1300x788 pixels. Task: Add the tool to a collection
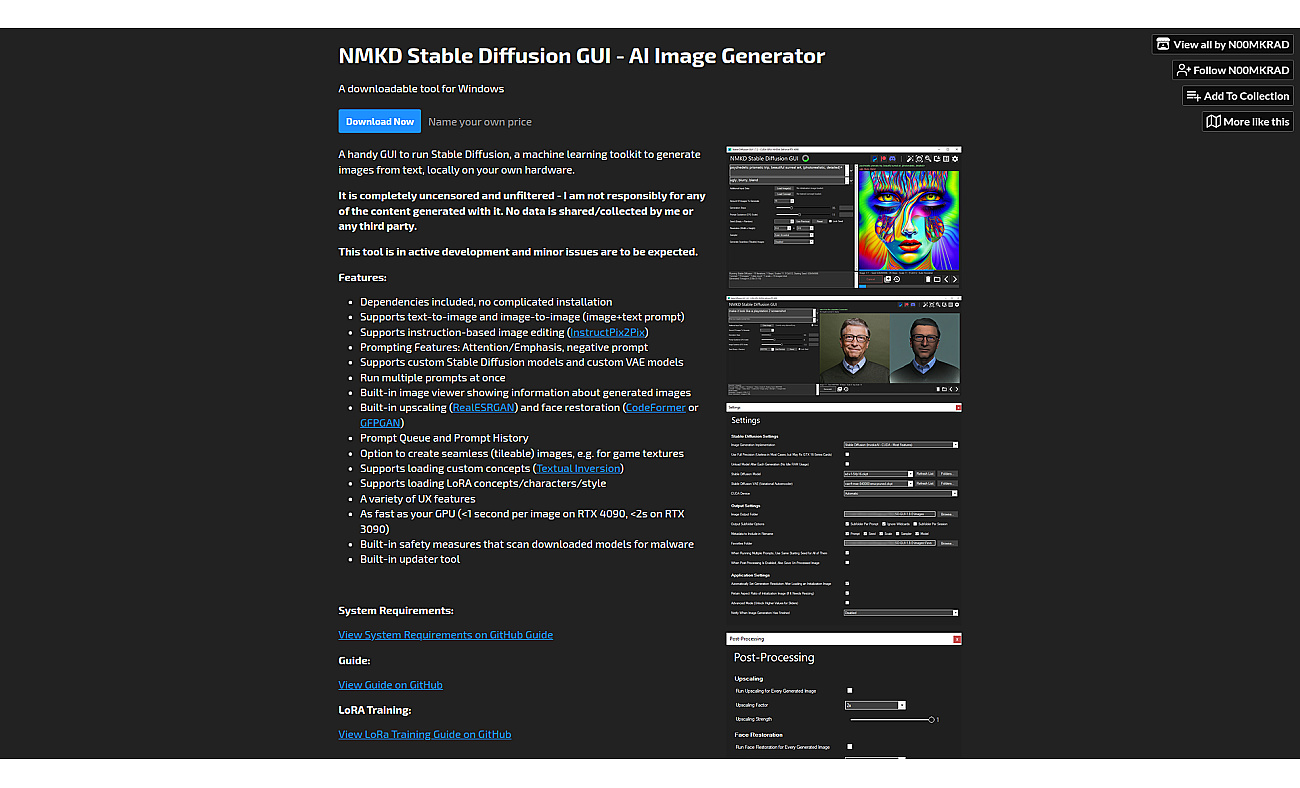tap(1238, 96)
